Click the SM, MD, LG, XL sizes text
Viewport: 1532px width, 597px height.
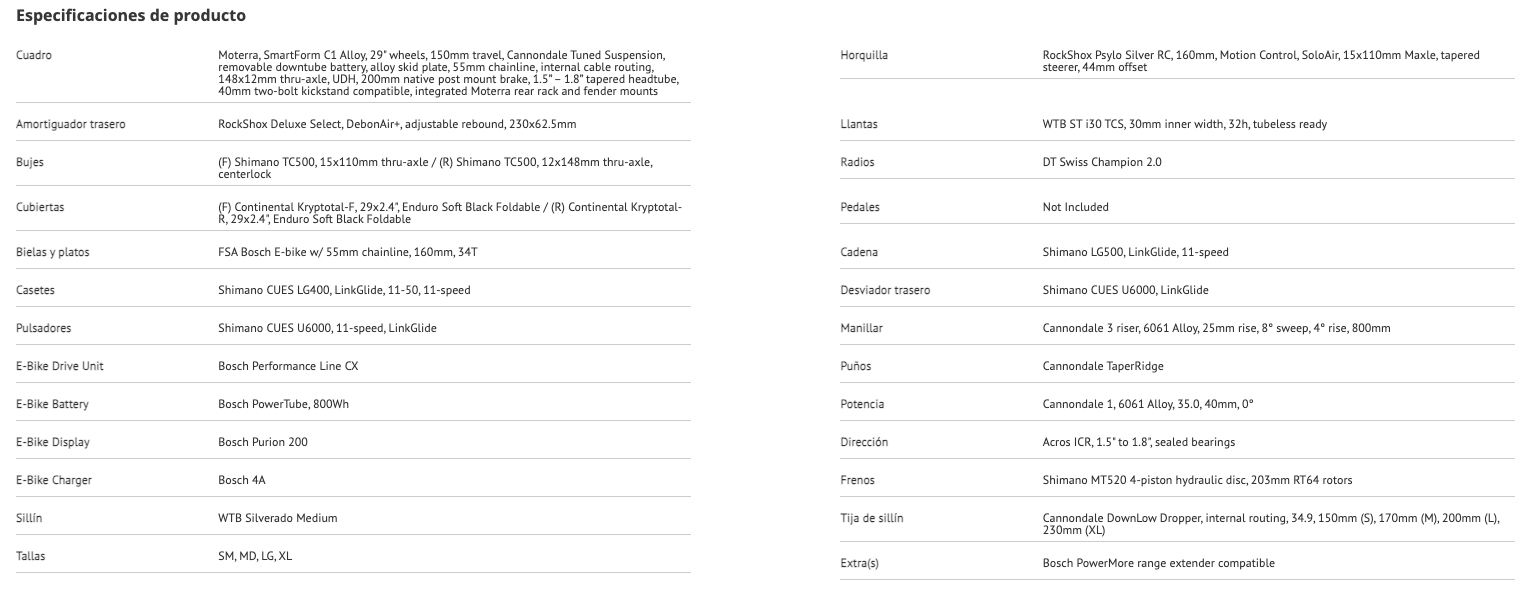click(254, 556)
